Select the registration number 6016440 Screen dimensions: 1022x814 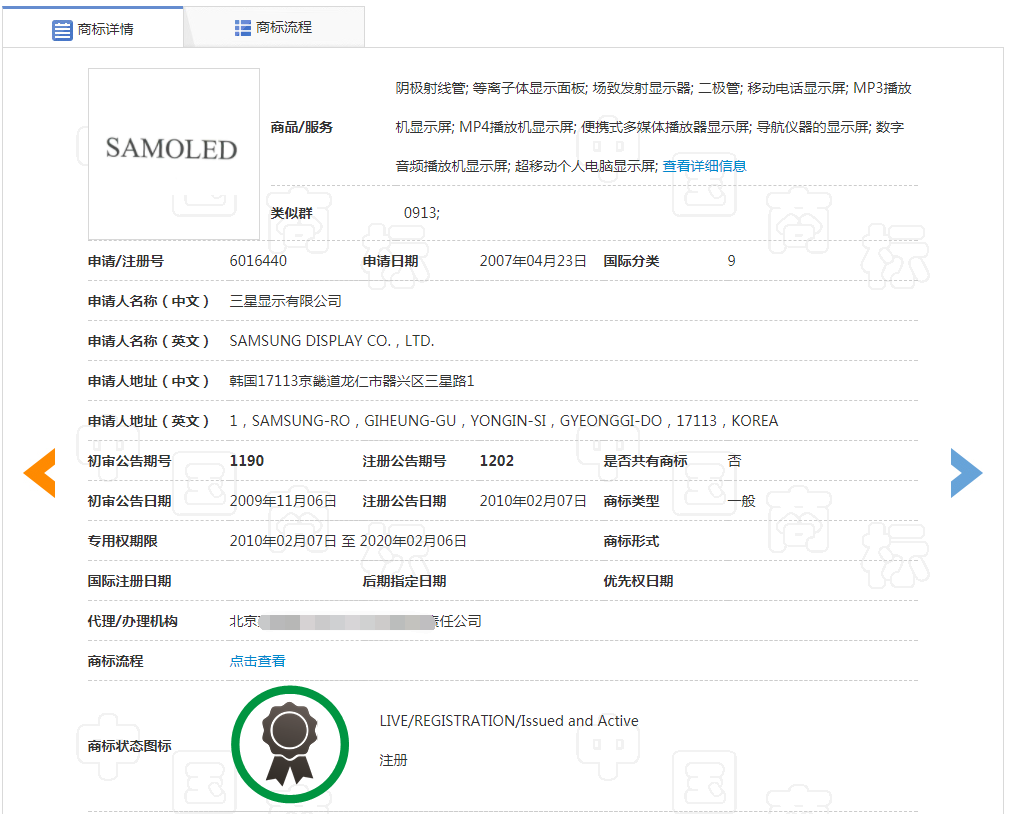258,261
